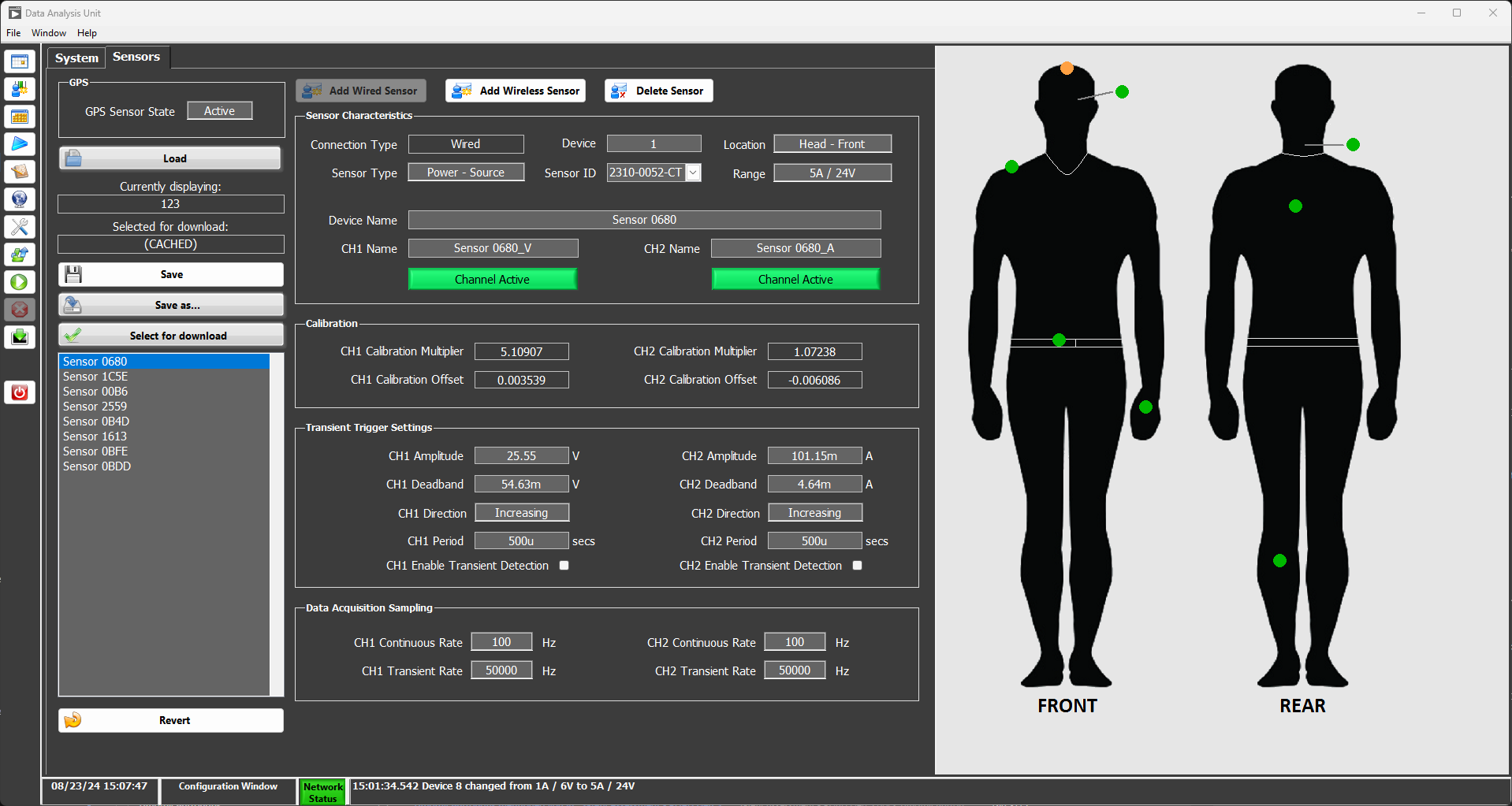1512x806 pixels.
Task: Click the CH1 Calibration Multiplier field
Action: tap(522, 351)
